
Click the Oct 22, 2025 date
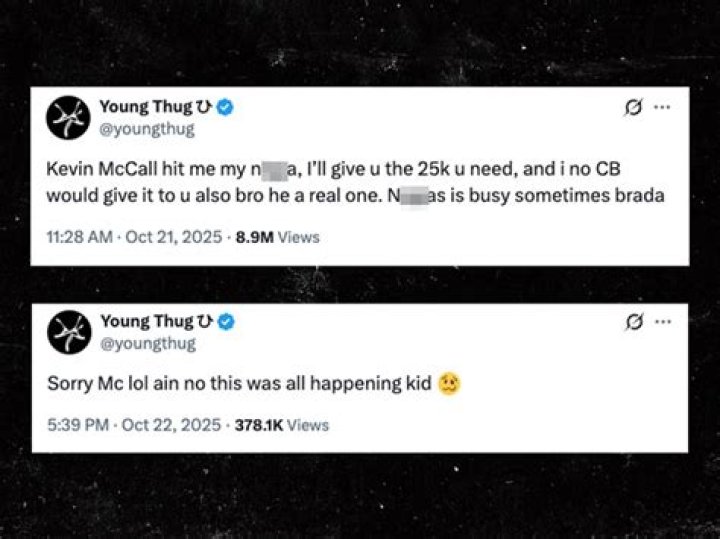170,425
